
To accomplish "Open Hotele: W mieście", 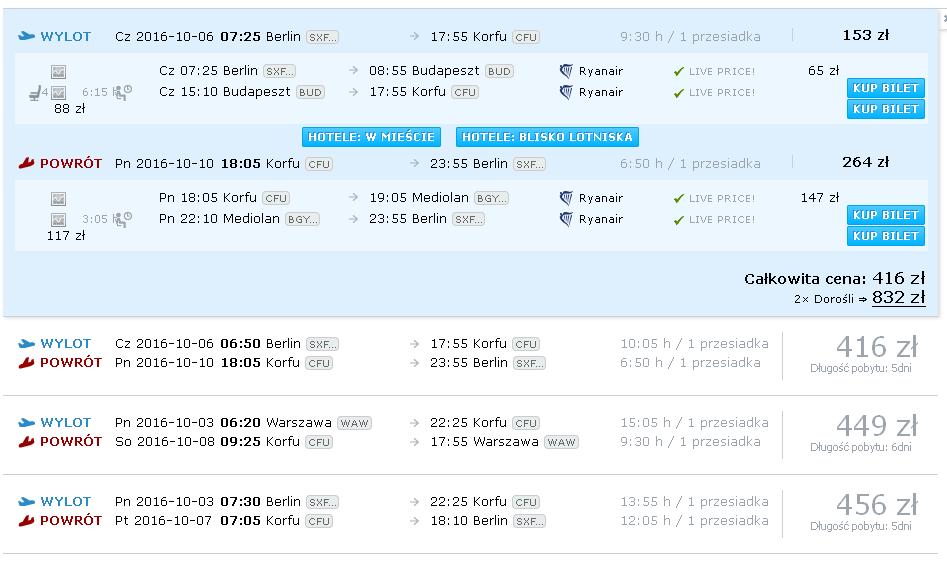I will (371, 137).
